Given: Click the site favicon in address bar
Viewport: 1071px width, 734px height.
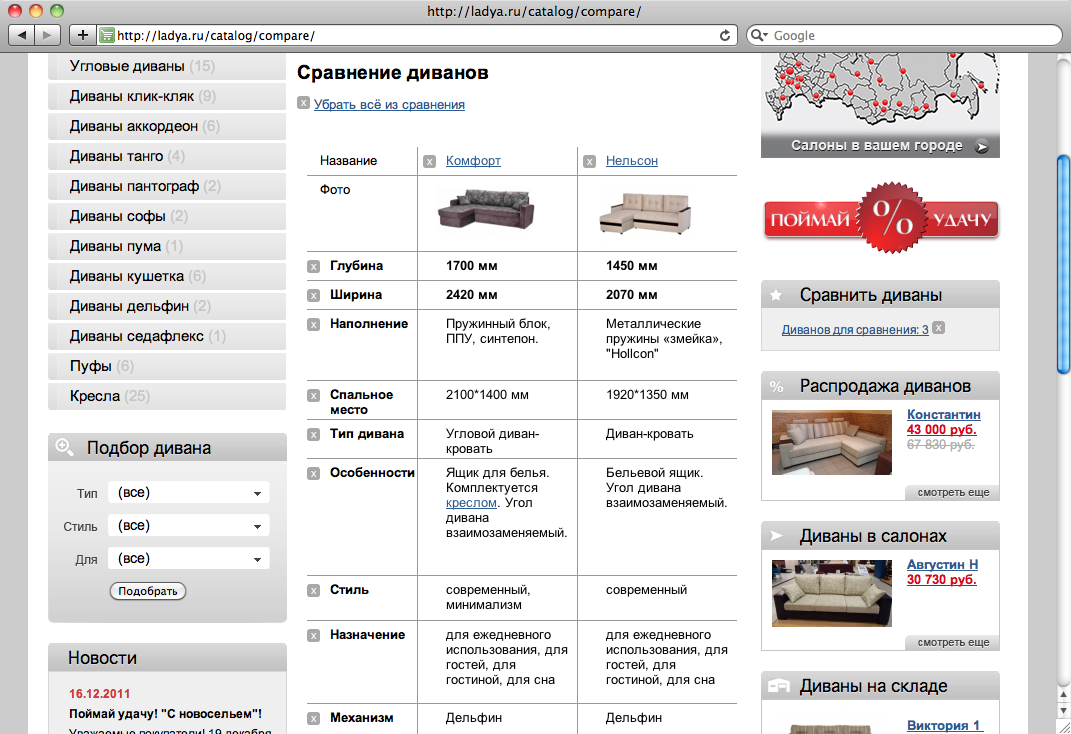Looking at the screenshot, I should tap(107, 36).
